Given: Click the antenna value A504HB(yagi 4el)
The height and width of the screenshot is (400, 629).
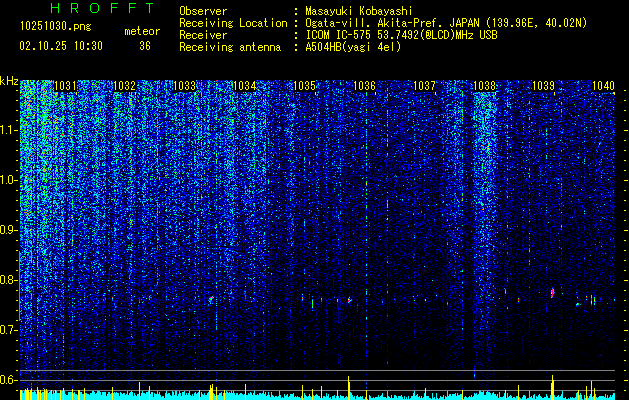Looking at the screenshot, I should (x=353, y=47).
